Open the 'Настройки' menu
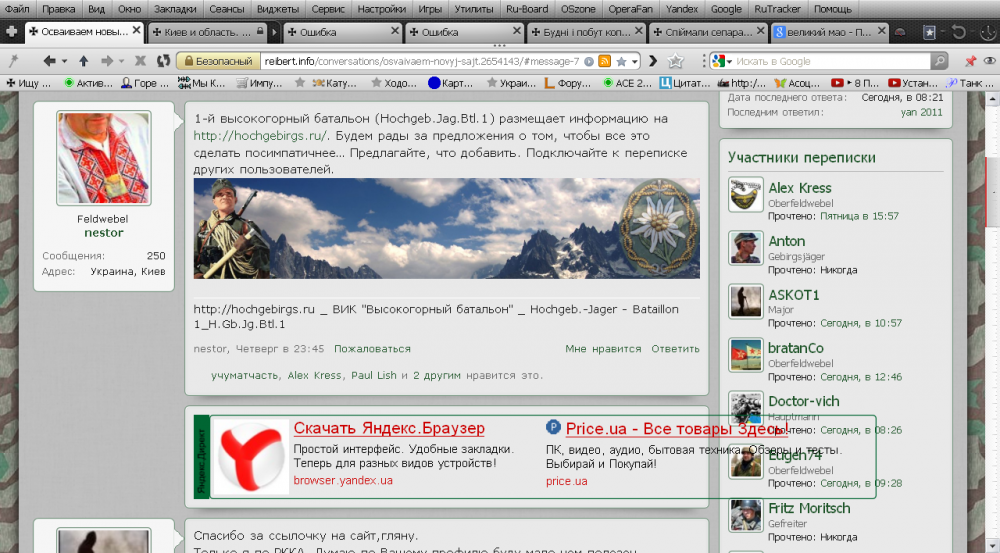This screenshot has height=553, width=1000. pos(381,9)
